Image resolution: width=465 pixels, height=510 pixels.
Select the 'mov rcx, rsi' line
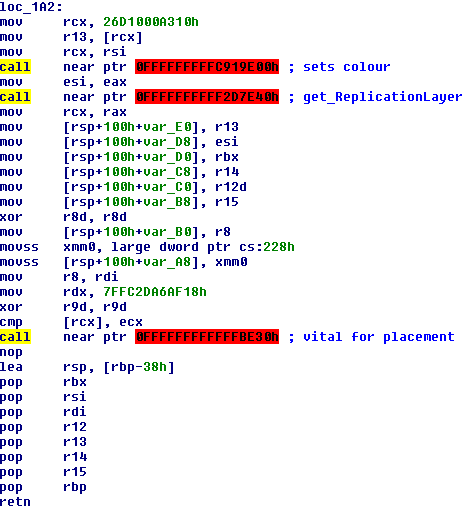click(63, 52)
